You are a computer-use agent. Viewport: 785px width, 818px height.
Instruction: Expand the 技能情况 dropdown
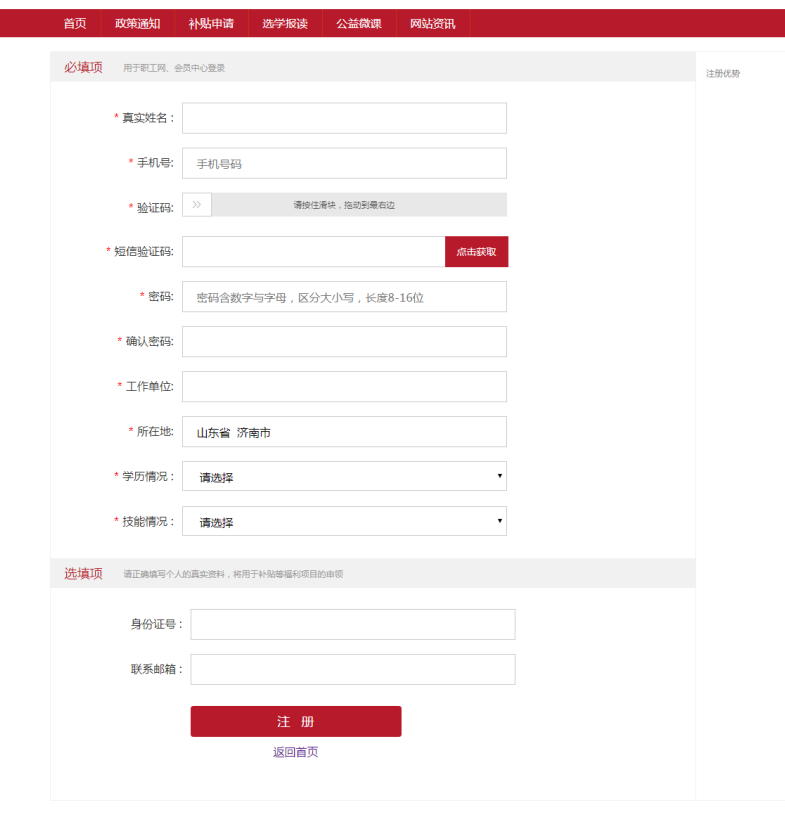[x=344, y=522]
